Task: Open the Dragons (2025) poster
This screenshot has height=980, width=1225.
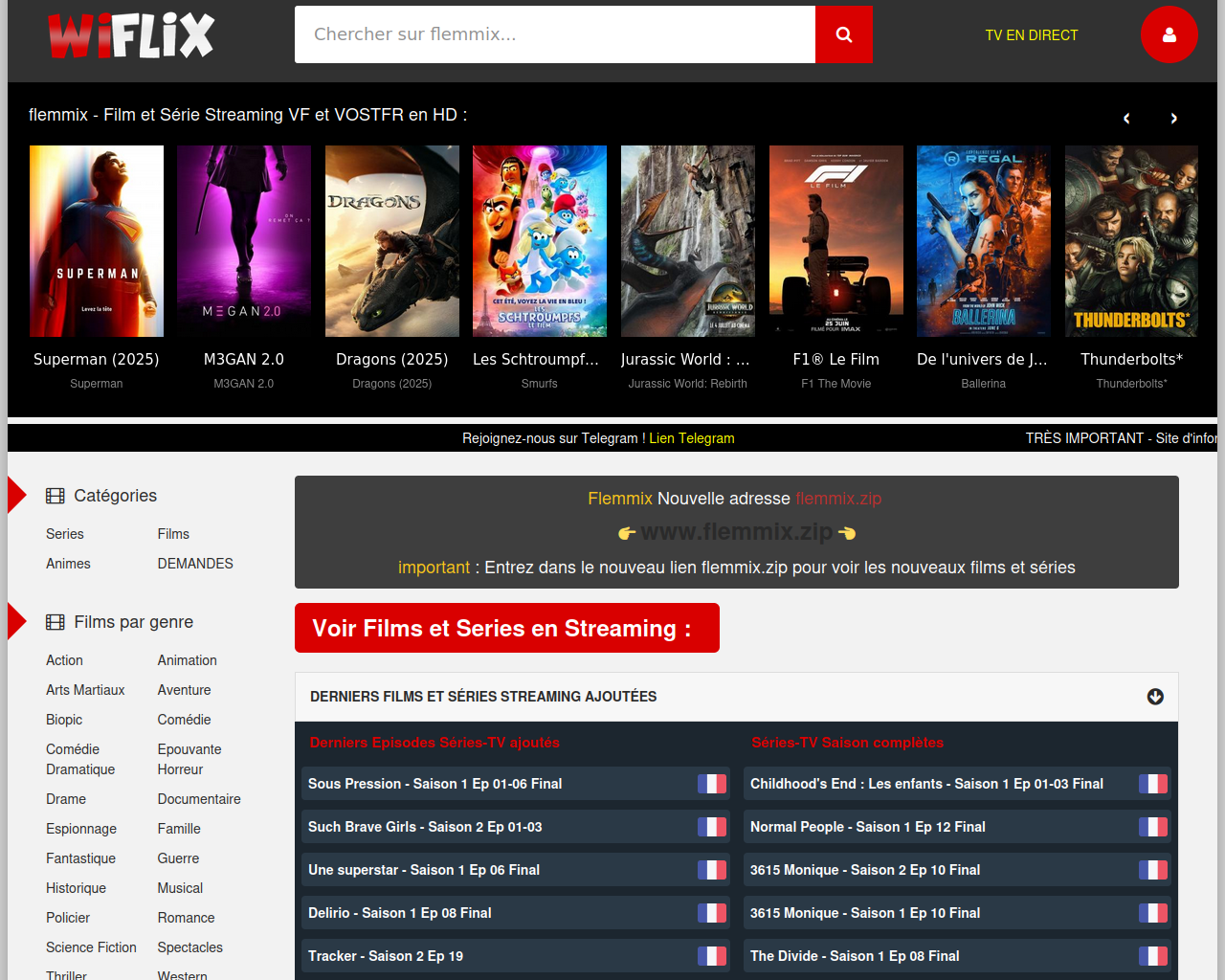Action: 392,241
